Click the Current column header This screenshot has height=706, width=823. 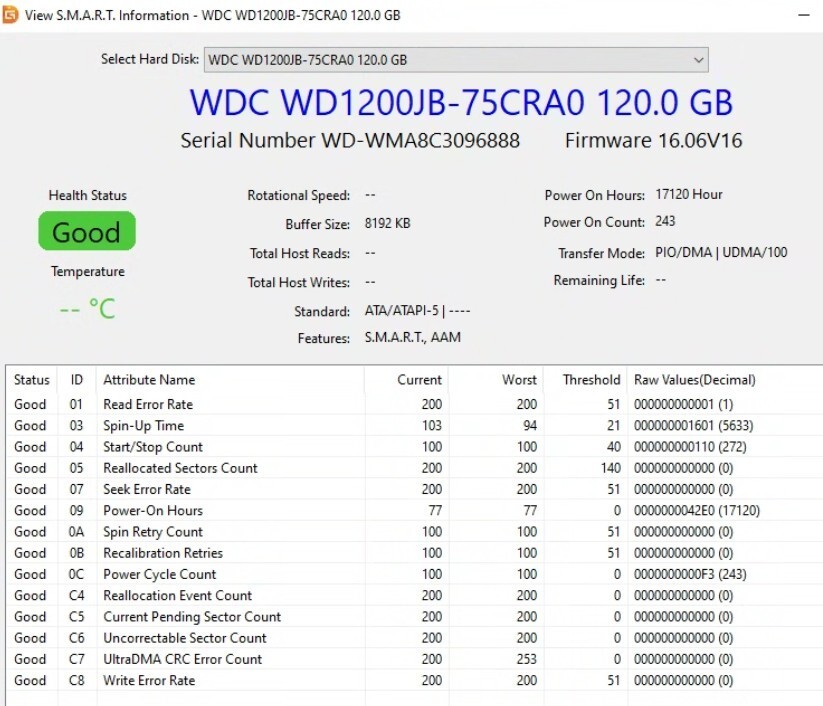pos(407,380)
